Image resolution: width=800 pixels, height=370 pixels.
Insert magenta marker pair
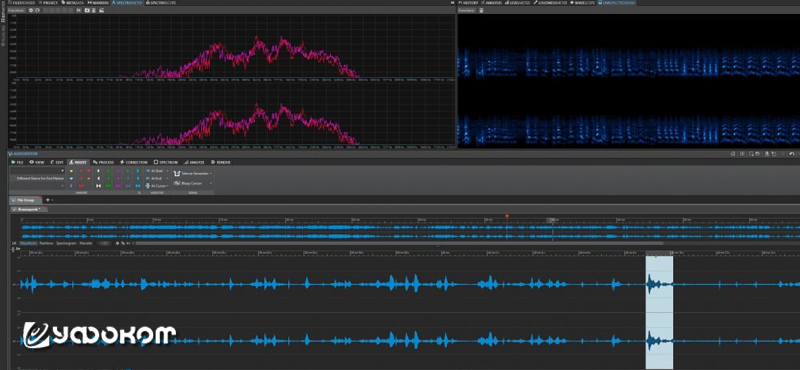coord(118,186)
